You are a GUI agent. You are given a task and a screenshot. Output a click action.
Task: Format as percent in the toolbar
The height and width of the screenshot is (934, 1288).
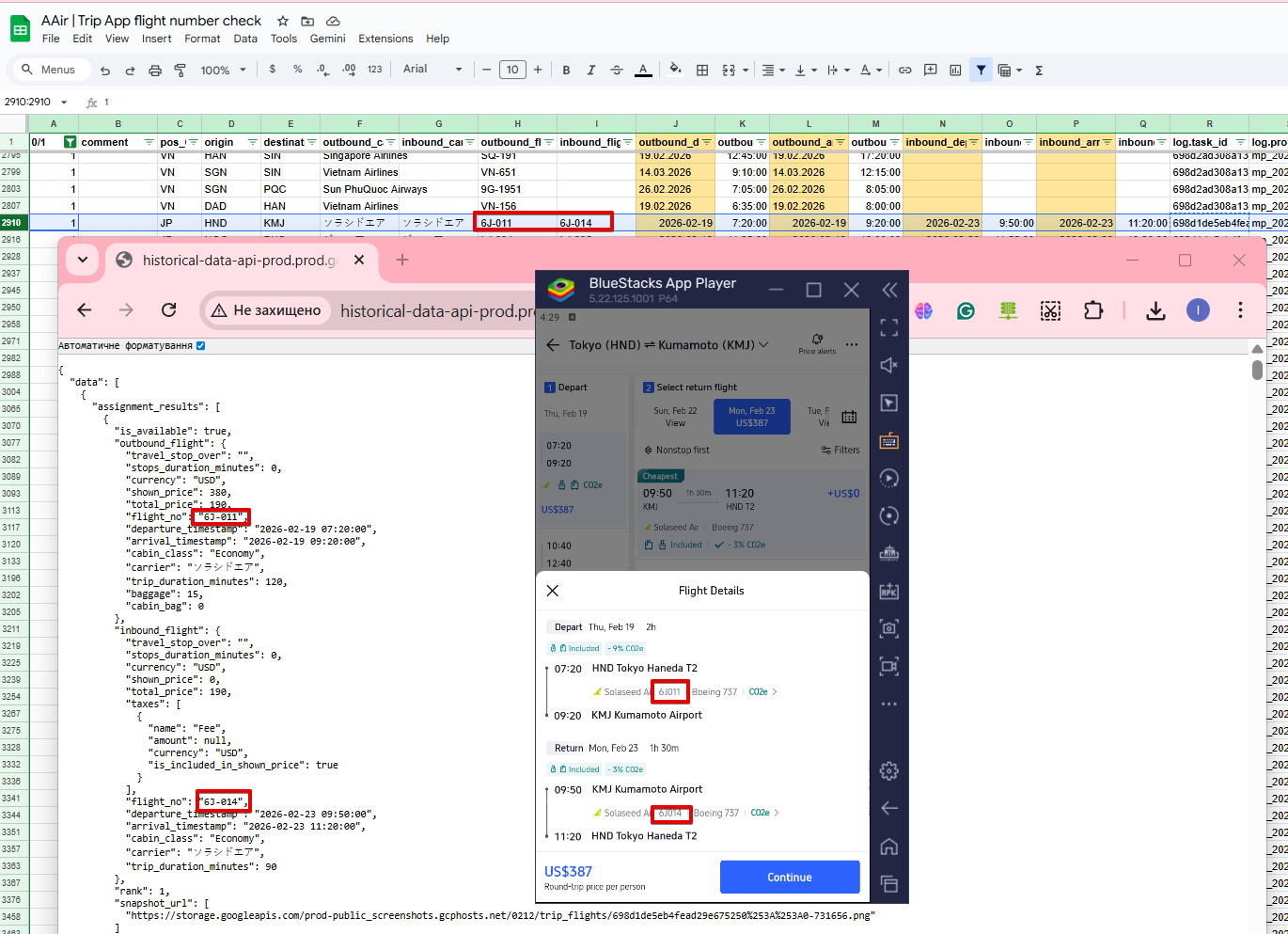(x=298, y=70)
